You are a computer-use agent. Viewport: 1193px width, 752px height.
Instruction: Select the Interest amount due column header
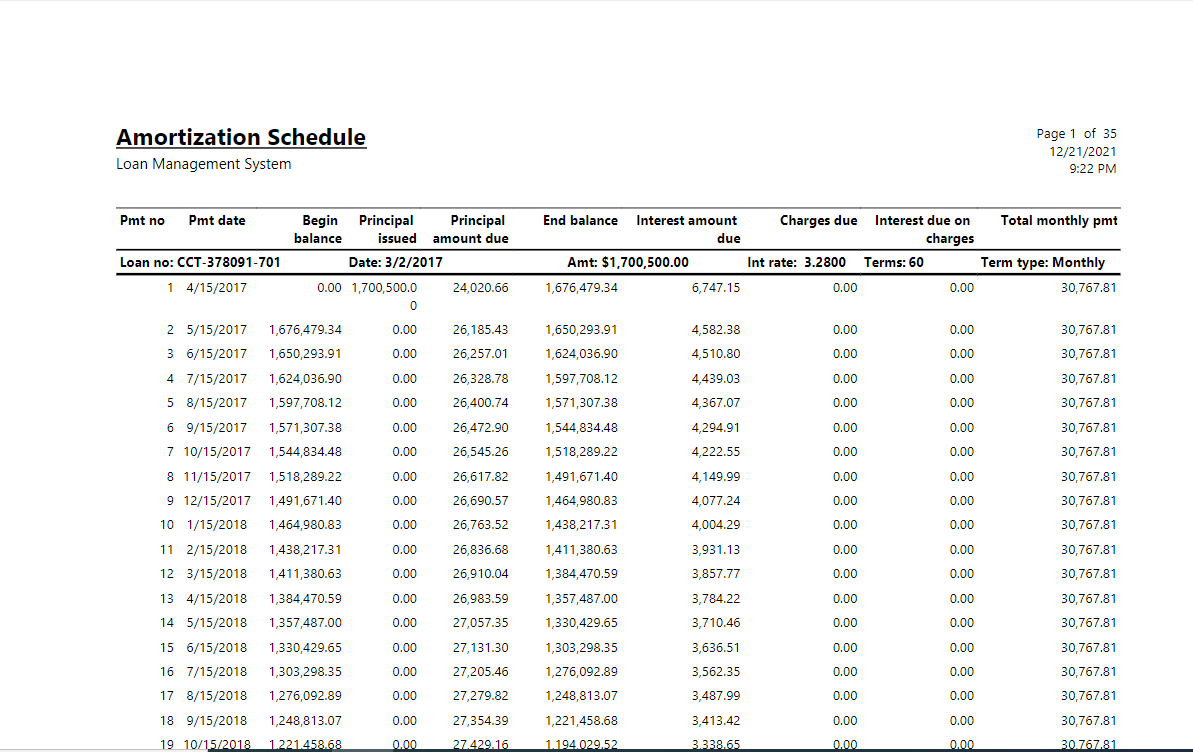coord(687,229)
